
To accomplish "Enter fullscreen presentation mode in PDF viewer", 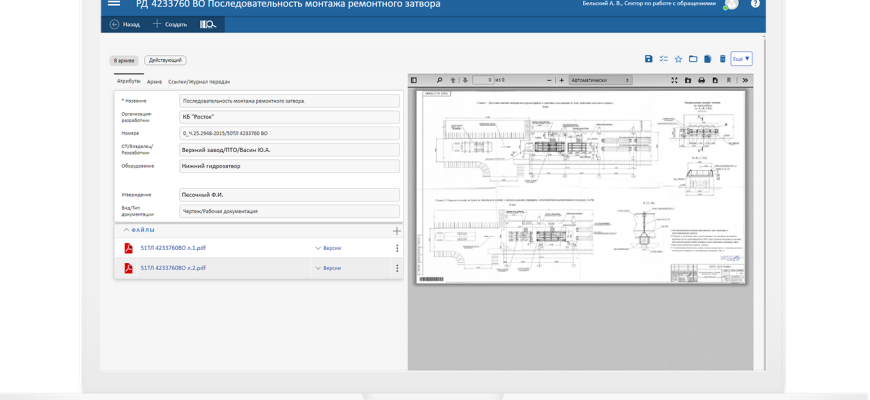I will click(x=674, y=79).
